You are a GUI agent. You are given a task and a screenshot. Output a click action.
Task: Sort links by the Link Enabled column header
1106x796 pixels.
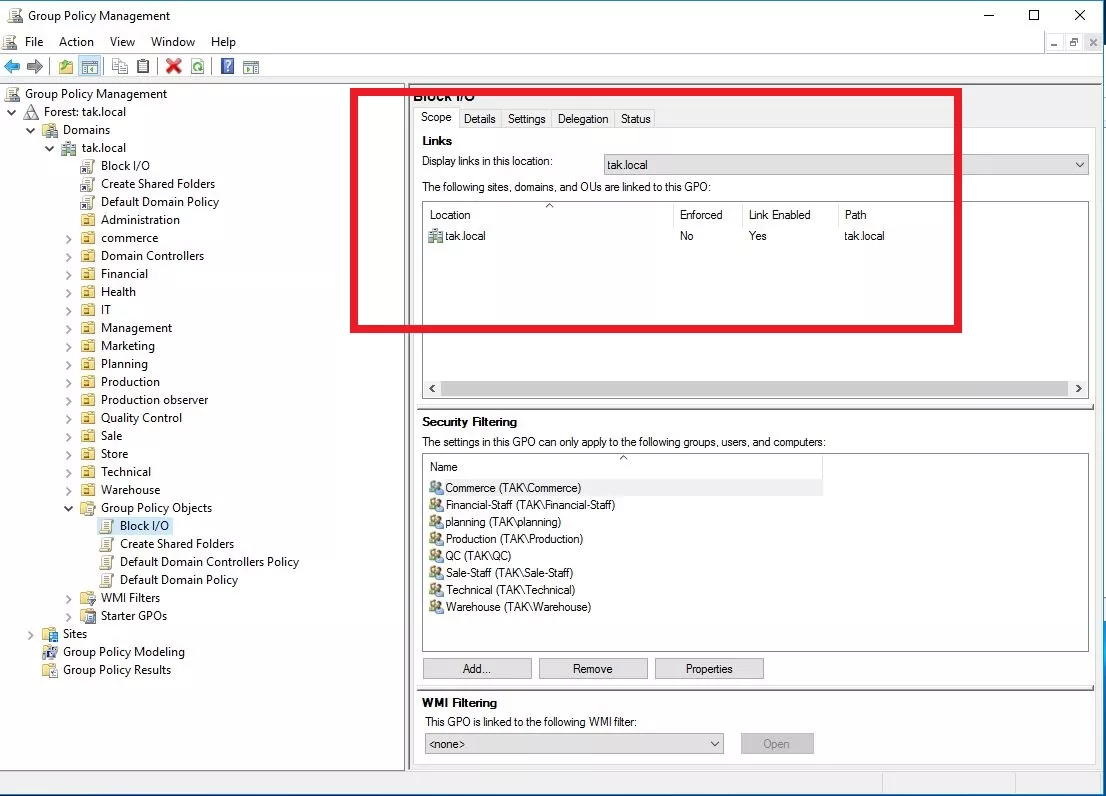790,215
